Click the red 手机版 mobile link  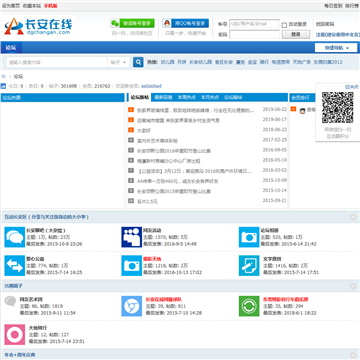(x=50, y=6)
